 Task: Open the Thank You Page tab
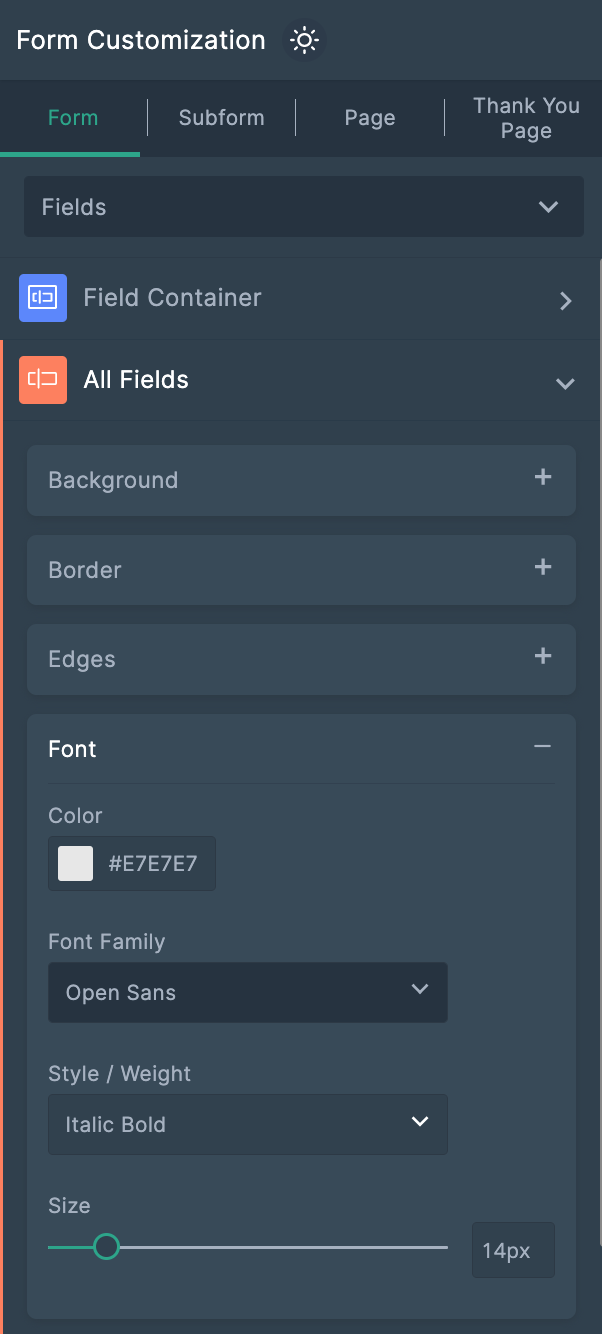click(526, 118)
